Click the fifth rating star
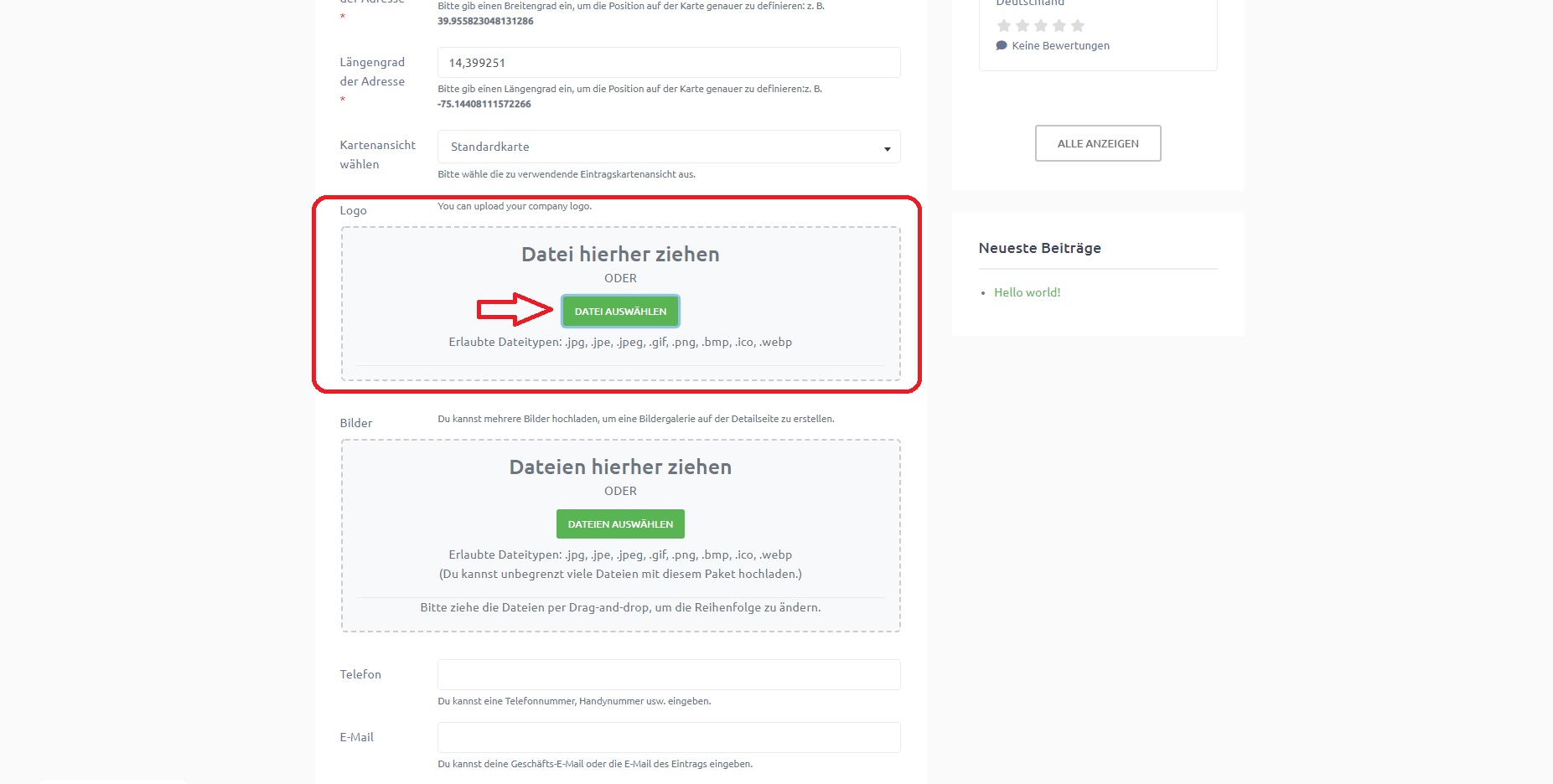This screenshot has width=1553, height=784. click(1078, 26)
